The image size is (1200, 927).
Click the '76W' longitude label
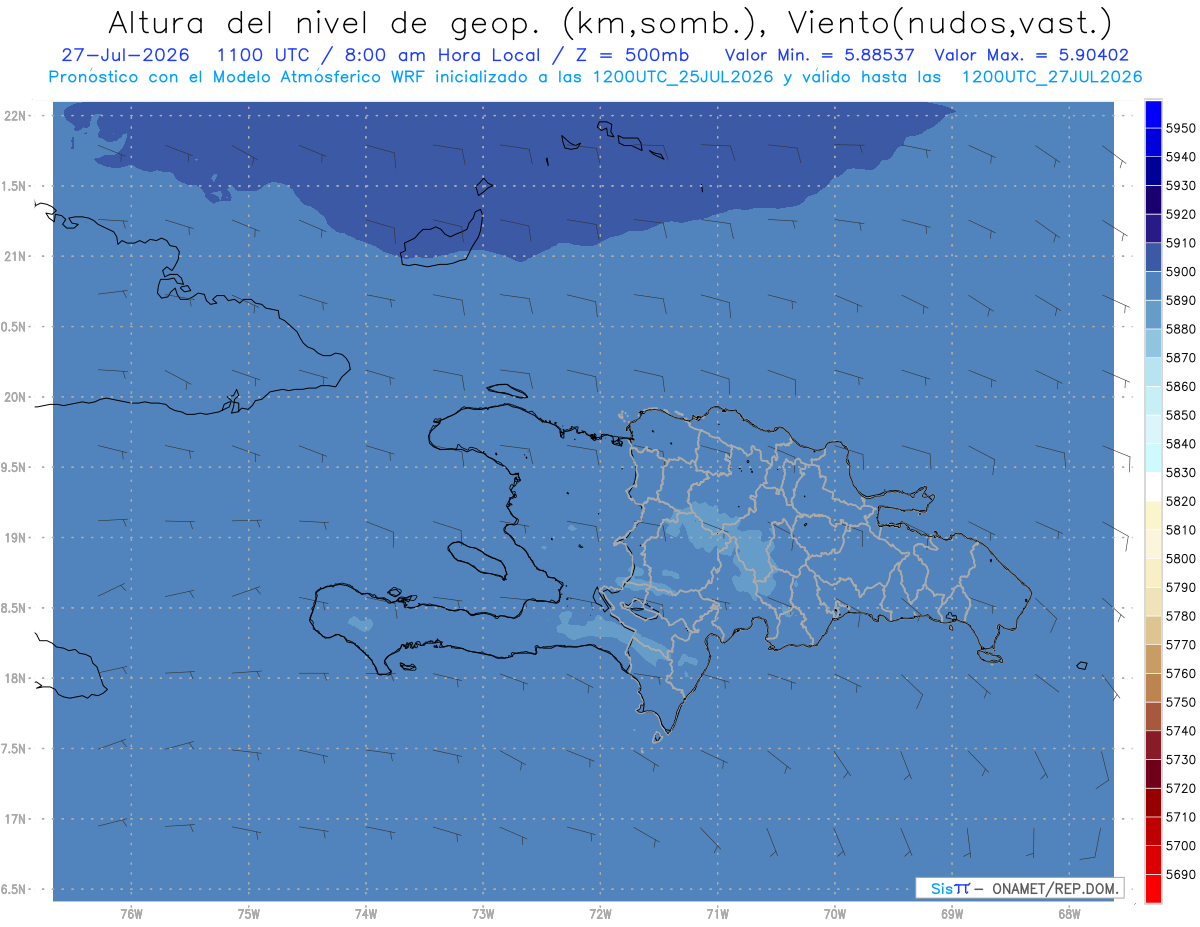[131, 914]
